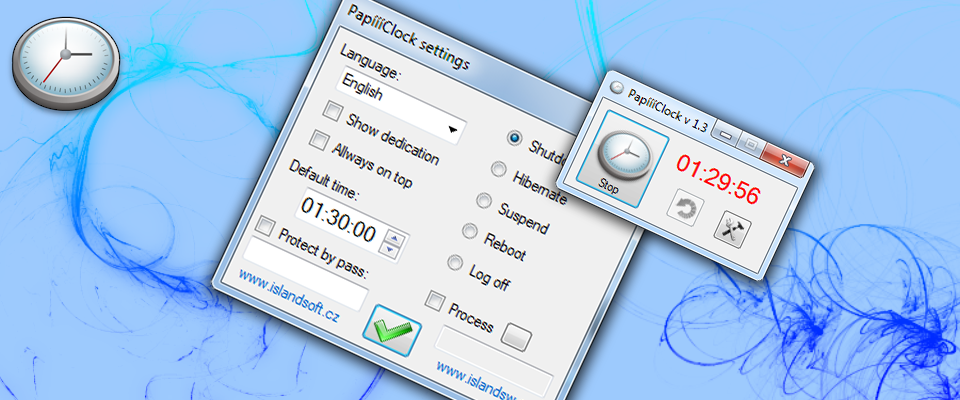Click the PapiiClock title bar orb icon
This screenshot has height=400, width=960.
click(x=617, y=86)
